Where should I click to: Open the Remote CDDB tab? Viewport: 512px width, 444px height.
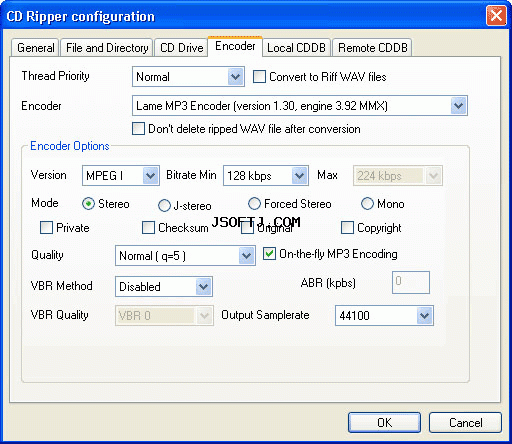click(x=373, y=48)
